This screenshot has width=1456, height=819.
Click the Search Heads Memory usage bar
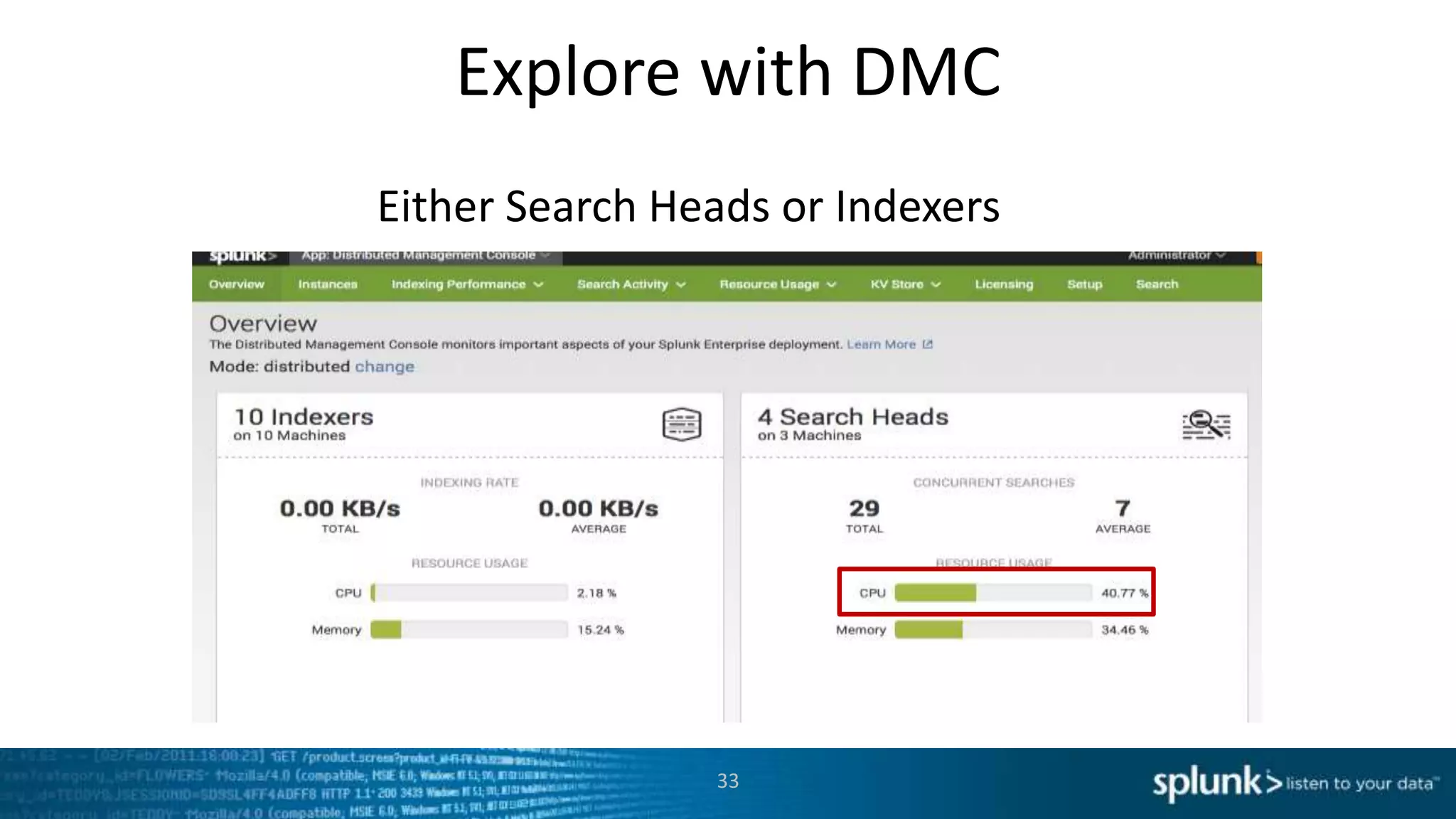(993, 630)
